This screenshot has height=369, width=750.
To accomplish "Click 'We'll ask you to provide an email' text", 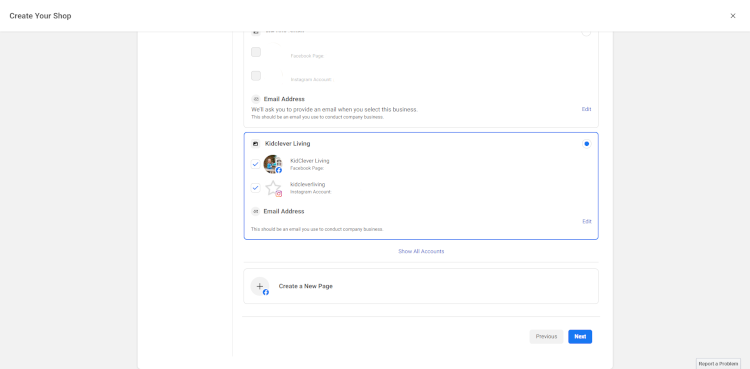I will tap(334, 110).
